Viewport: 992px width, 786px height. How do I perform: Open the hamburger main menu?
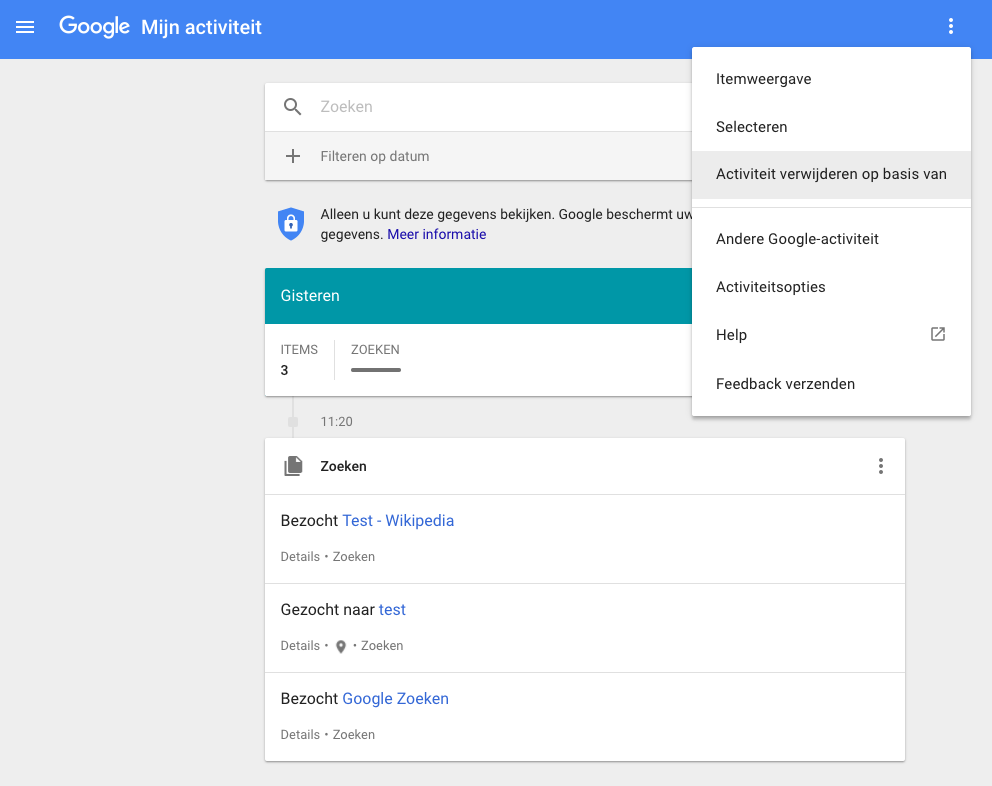click(25, 27)
